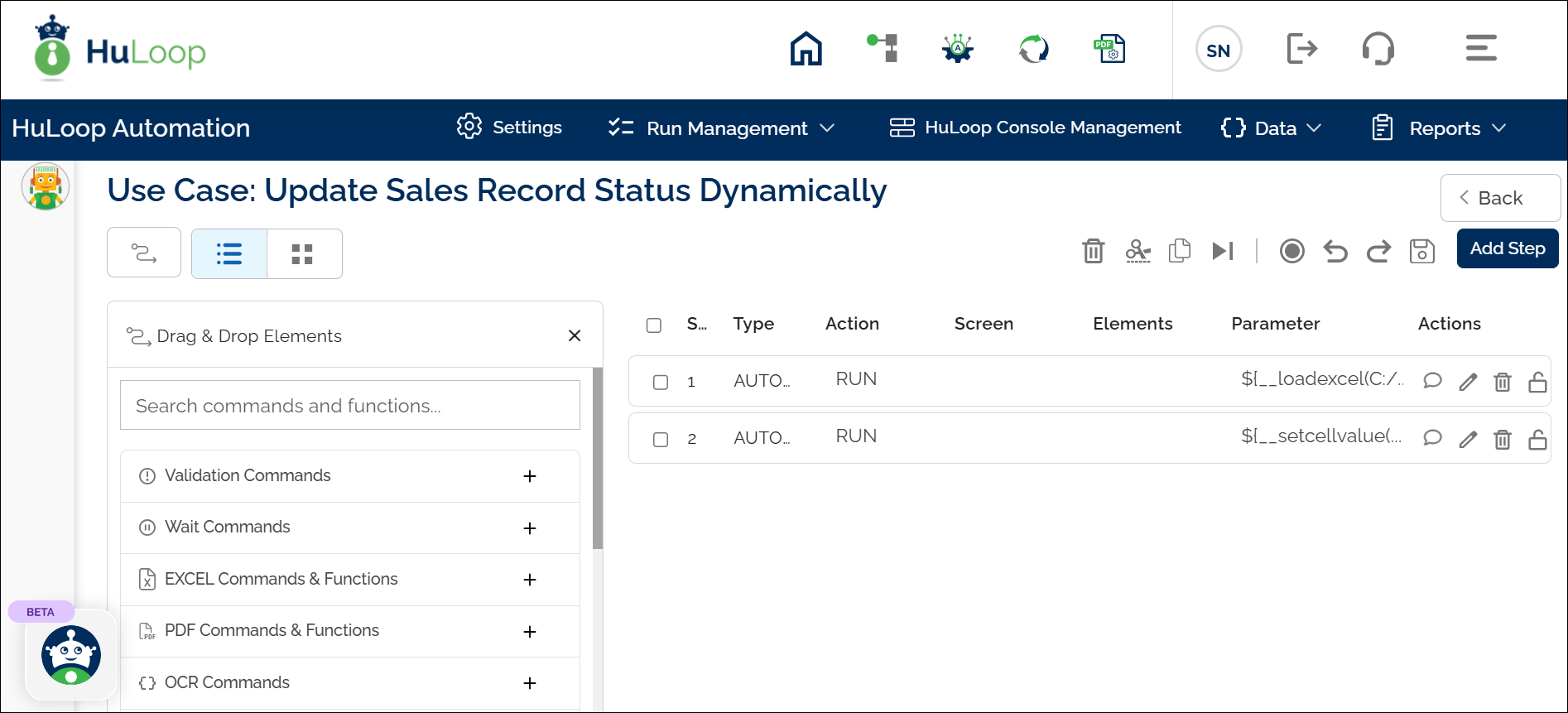Open the support headset icon

[x=1378, y=48]
